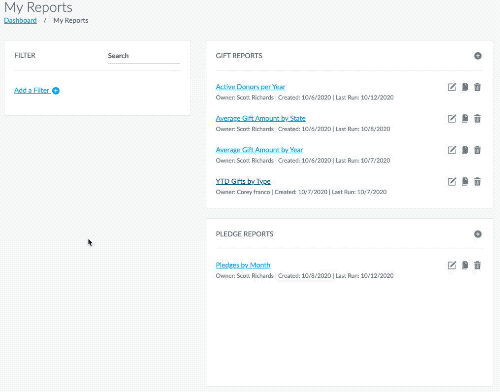The image size is (500, 392).
Task: Edit Average Gift Amount by Year report
Action: click(x=452, y=150)
